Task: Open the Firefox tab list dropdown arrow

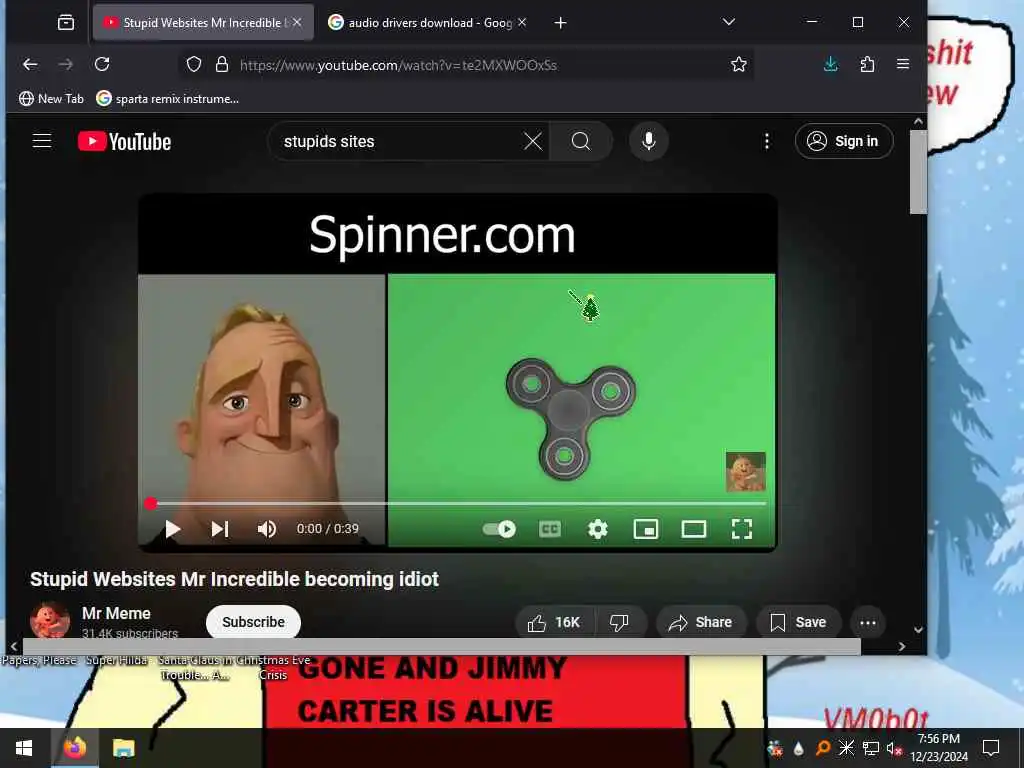Action: [729, 22]
